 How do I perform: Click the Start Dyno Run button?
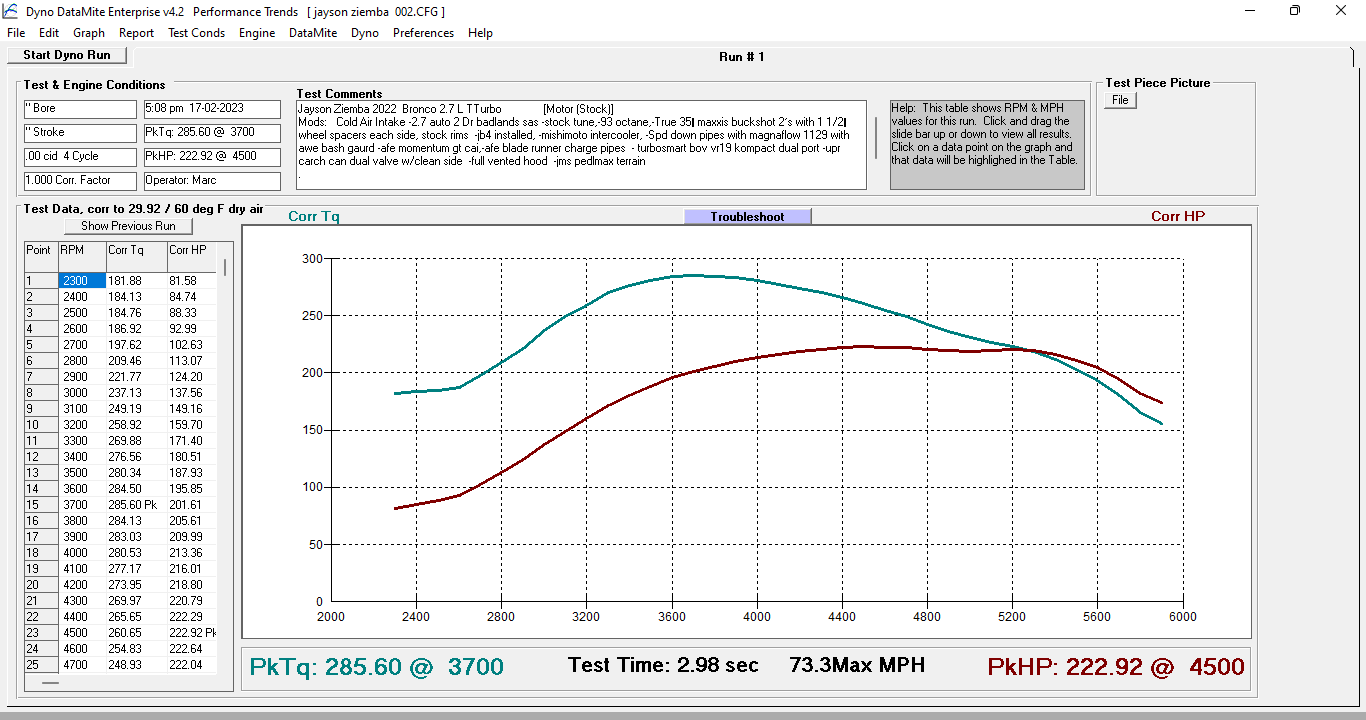coord(67,56)
